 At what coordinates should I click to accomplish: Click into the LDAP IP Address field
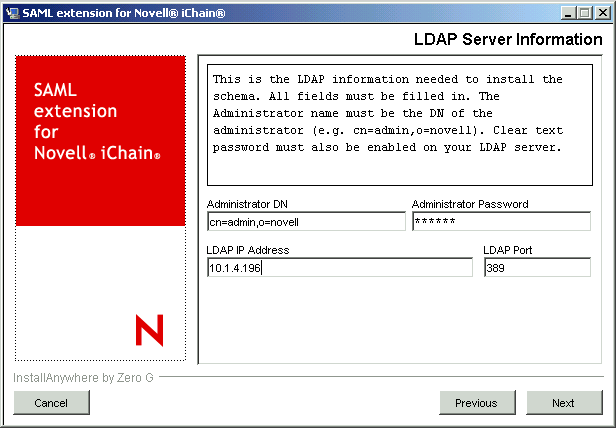340,268
